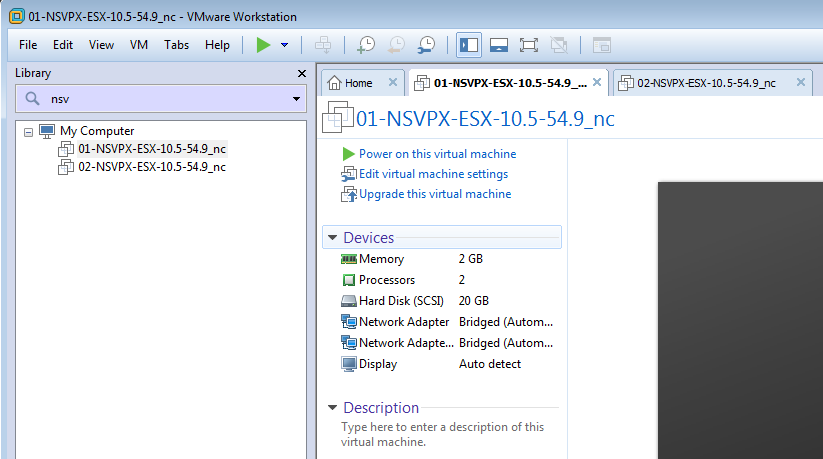This screenshot has height=459, width=823.
Task: Click the console view toolbar icon
Action: [602, 45]
